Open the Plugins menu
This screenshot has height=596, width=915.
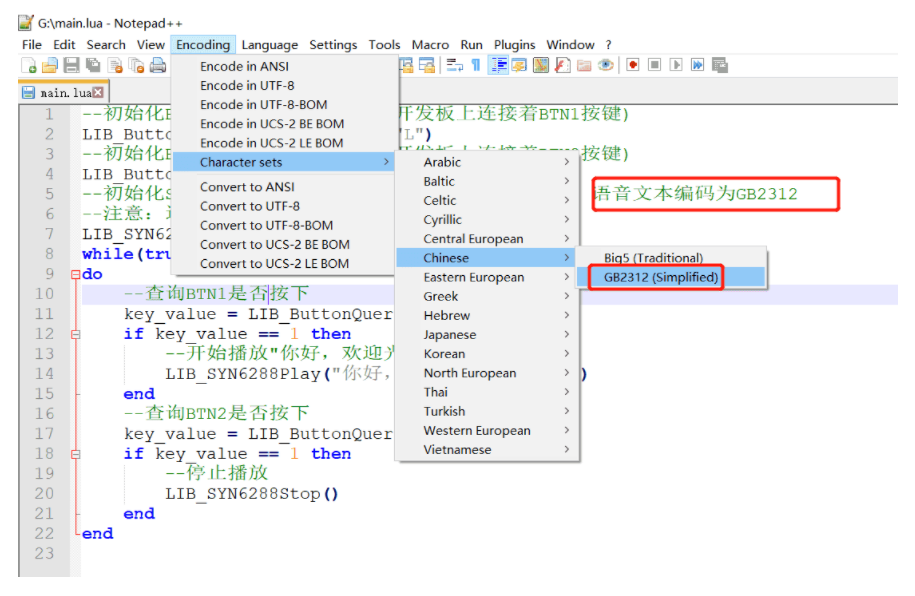pos(514,45)
